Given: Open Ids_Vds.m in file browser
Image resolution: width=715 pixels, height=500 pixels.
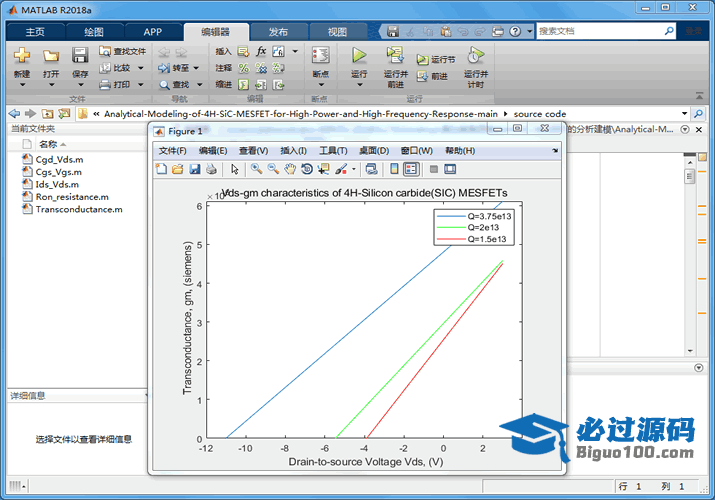Looking at the screenshot, I should pyautogui.click(x=57, y=184).
